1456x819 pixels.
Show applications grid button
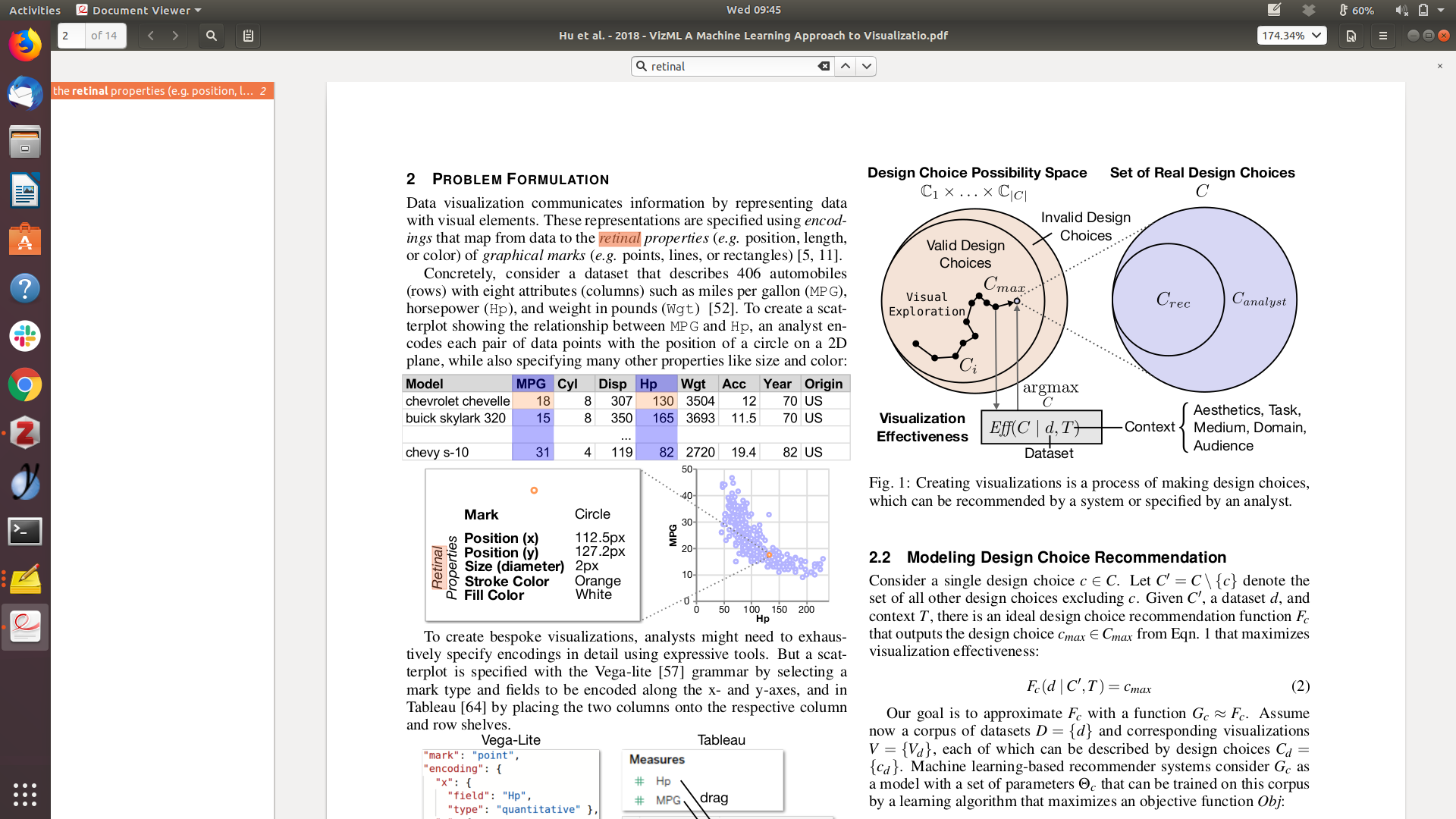click(25, 794)
